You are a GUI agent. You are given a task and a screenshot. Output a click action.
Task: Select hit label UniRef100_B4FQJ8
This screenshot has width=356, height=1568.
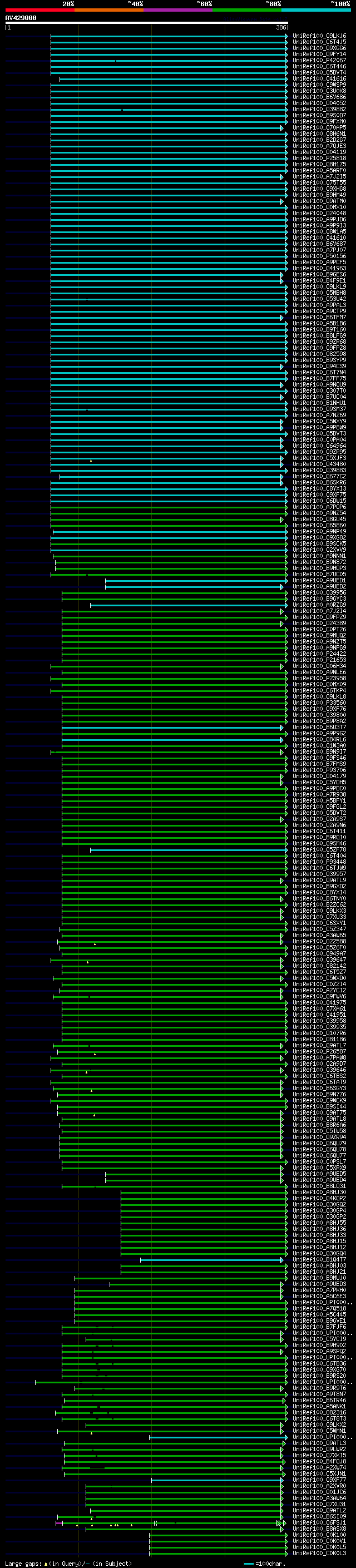[x=319, y=1461]
